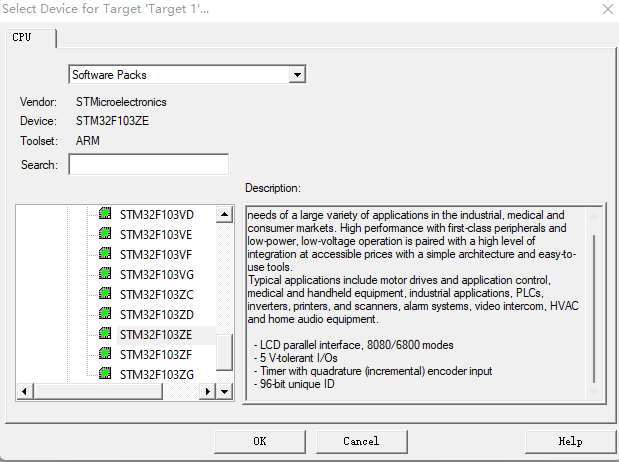Screen dimensions: 619x462
Task: Click the 'LCD parallel interface' description line
Action: (354, 345)
